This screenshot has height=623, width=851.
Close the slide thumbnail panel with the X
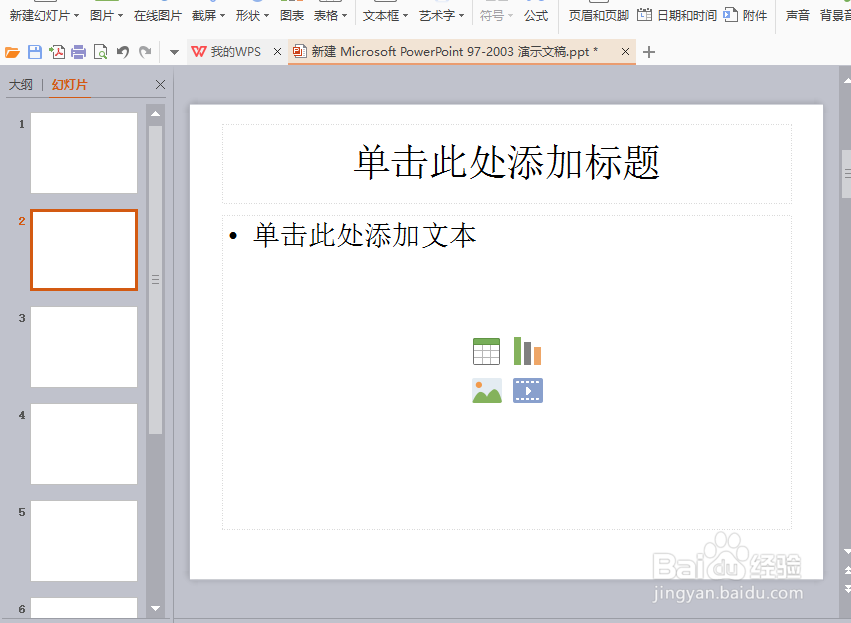point(160,84)
